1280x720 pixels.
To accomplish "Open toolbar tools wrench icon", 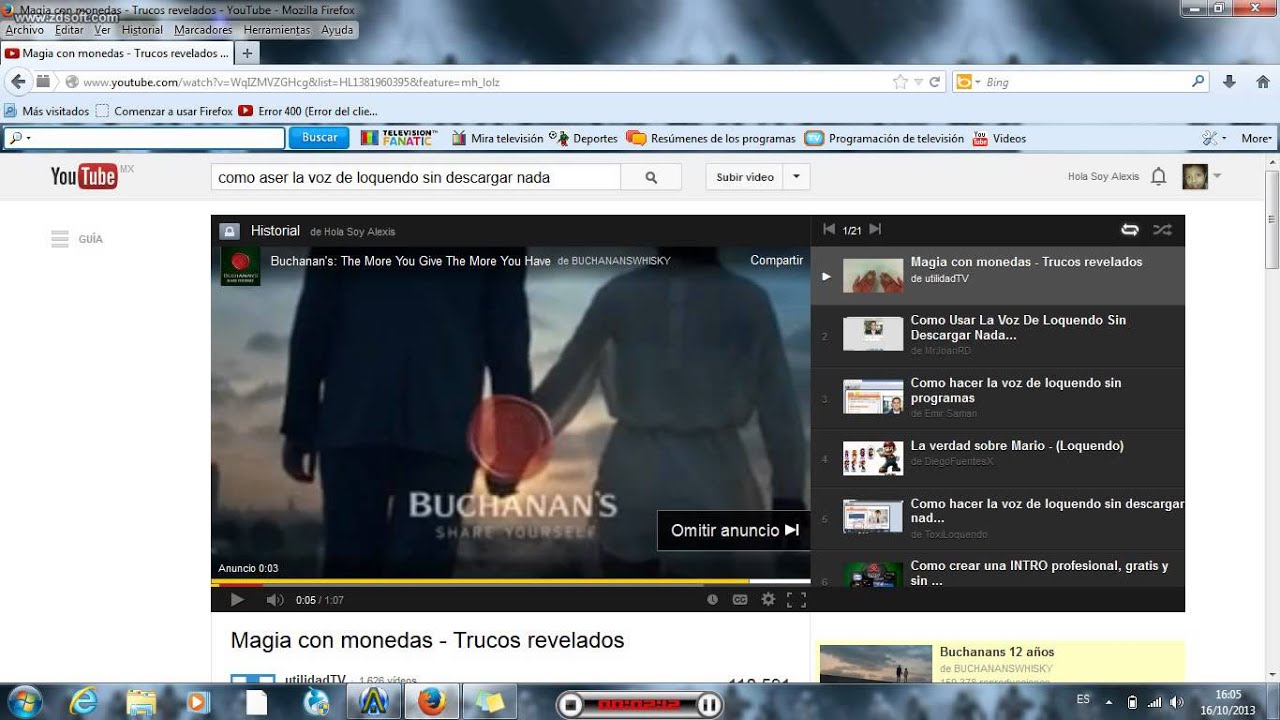I will 1210,138.
